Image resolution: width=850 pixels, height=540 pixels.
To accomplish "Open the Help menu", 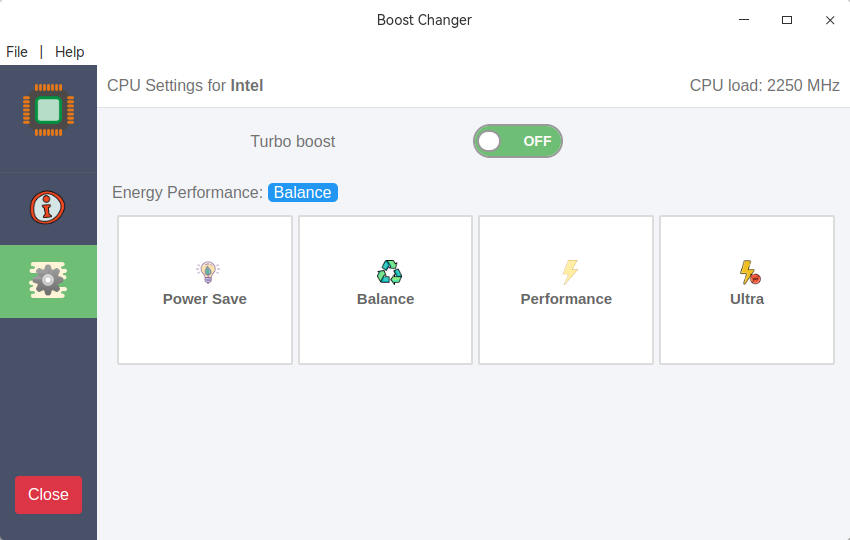I will tap(70, 52).
